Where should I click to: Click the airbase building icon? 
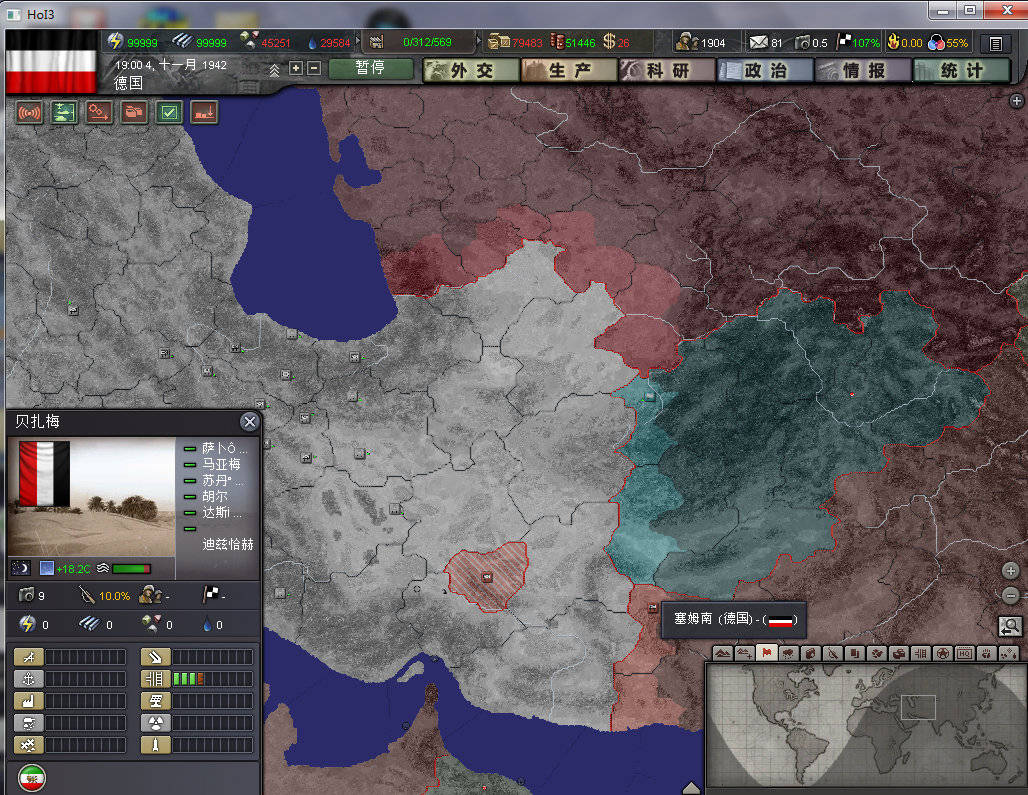[x=29, y=657]
